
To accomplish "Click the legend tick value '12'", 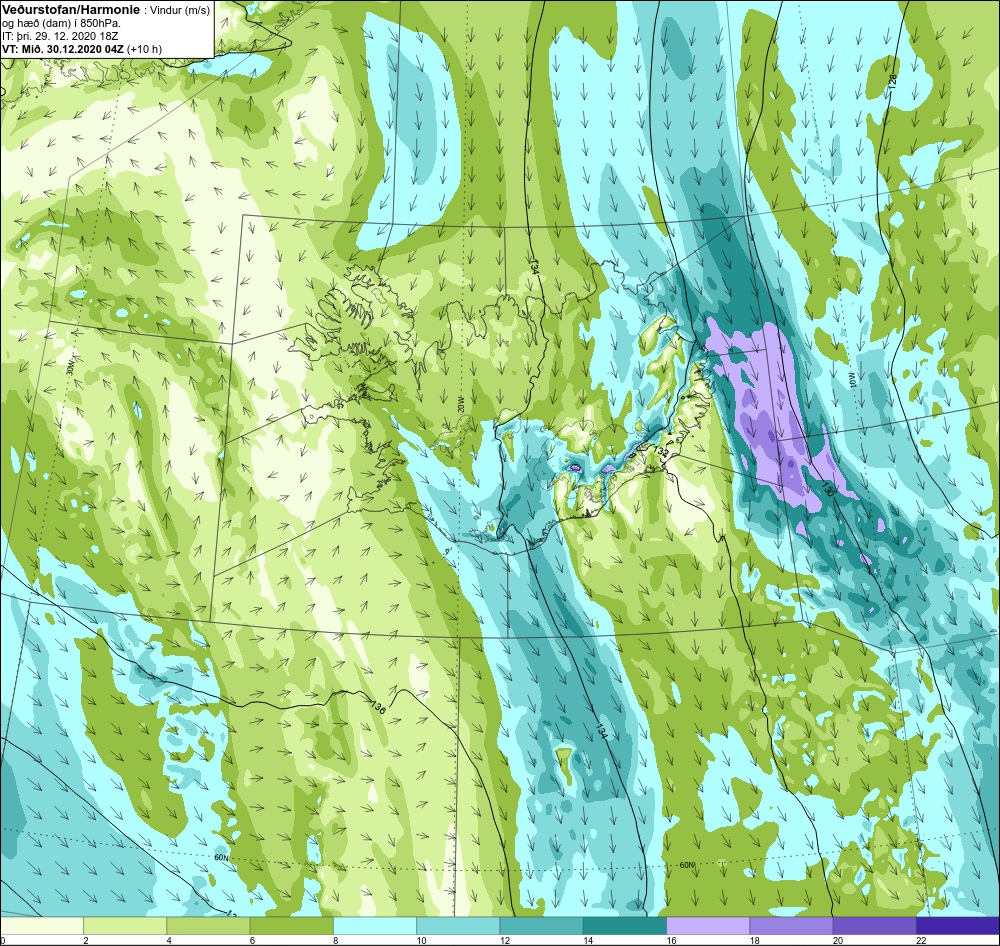I will [x=504, y=940].
